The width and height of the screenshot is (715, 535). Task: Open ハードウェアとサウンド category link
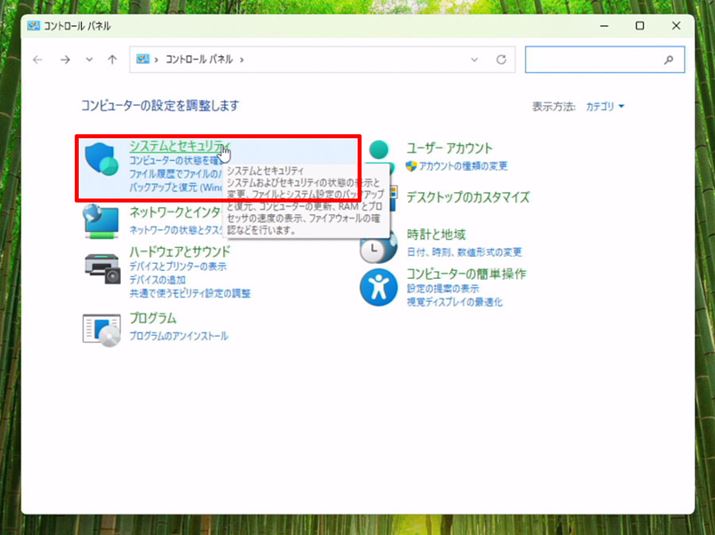click(180, 251)
